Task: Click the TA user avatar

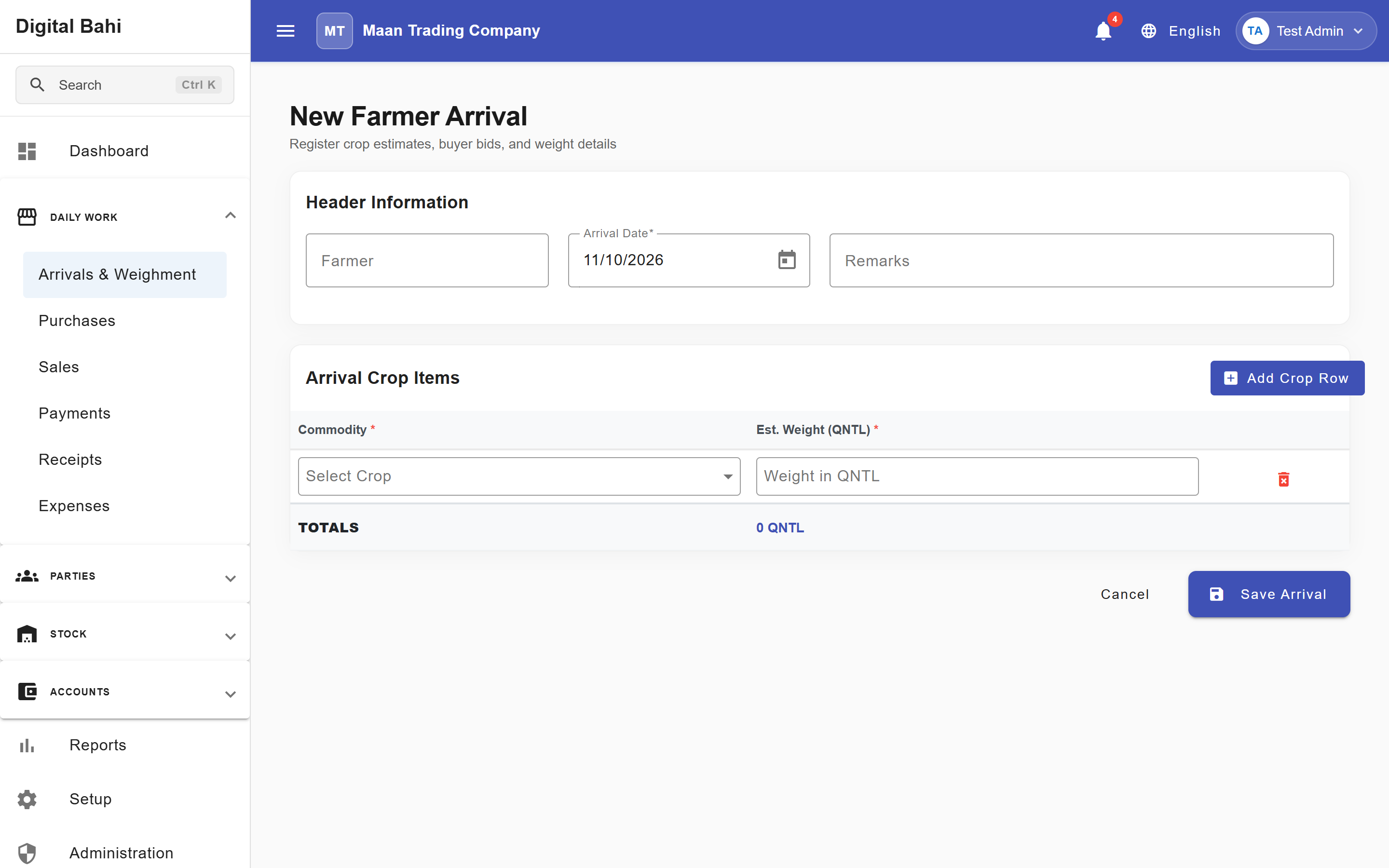Action: coord(1255,31)
